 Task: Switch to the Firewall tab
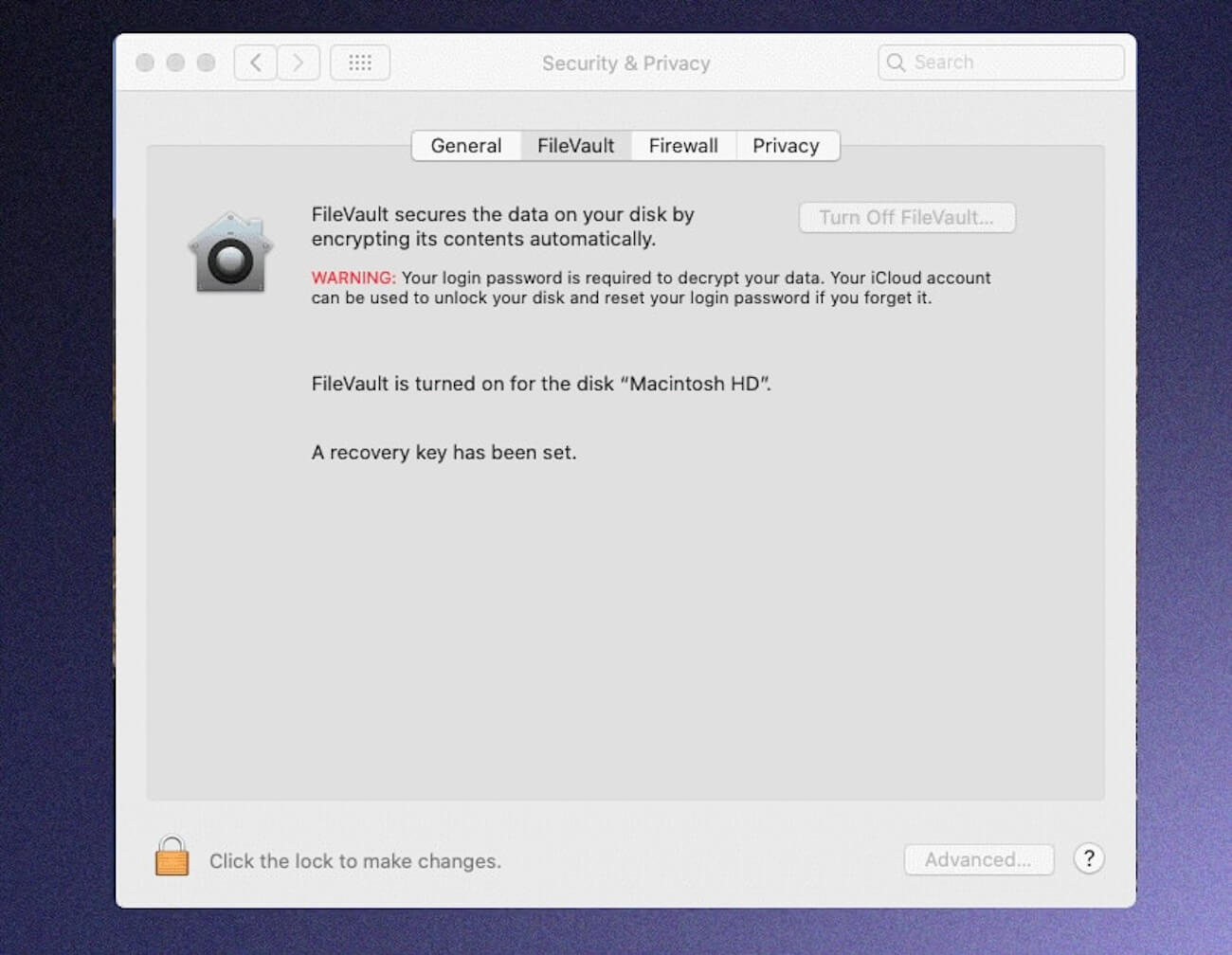coord(683,145)
